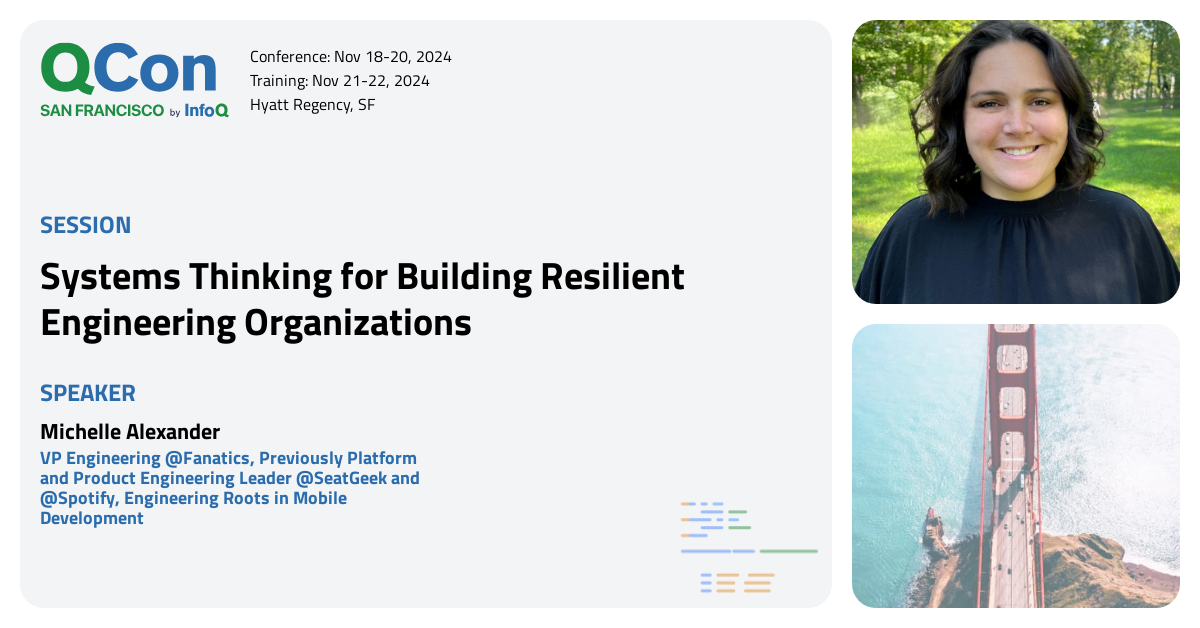Click the speaker name Michelle Alexander

[x=130, y=431]
